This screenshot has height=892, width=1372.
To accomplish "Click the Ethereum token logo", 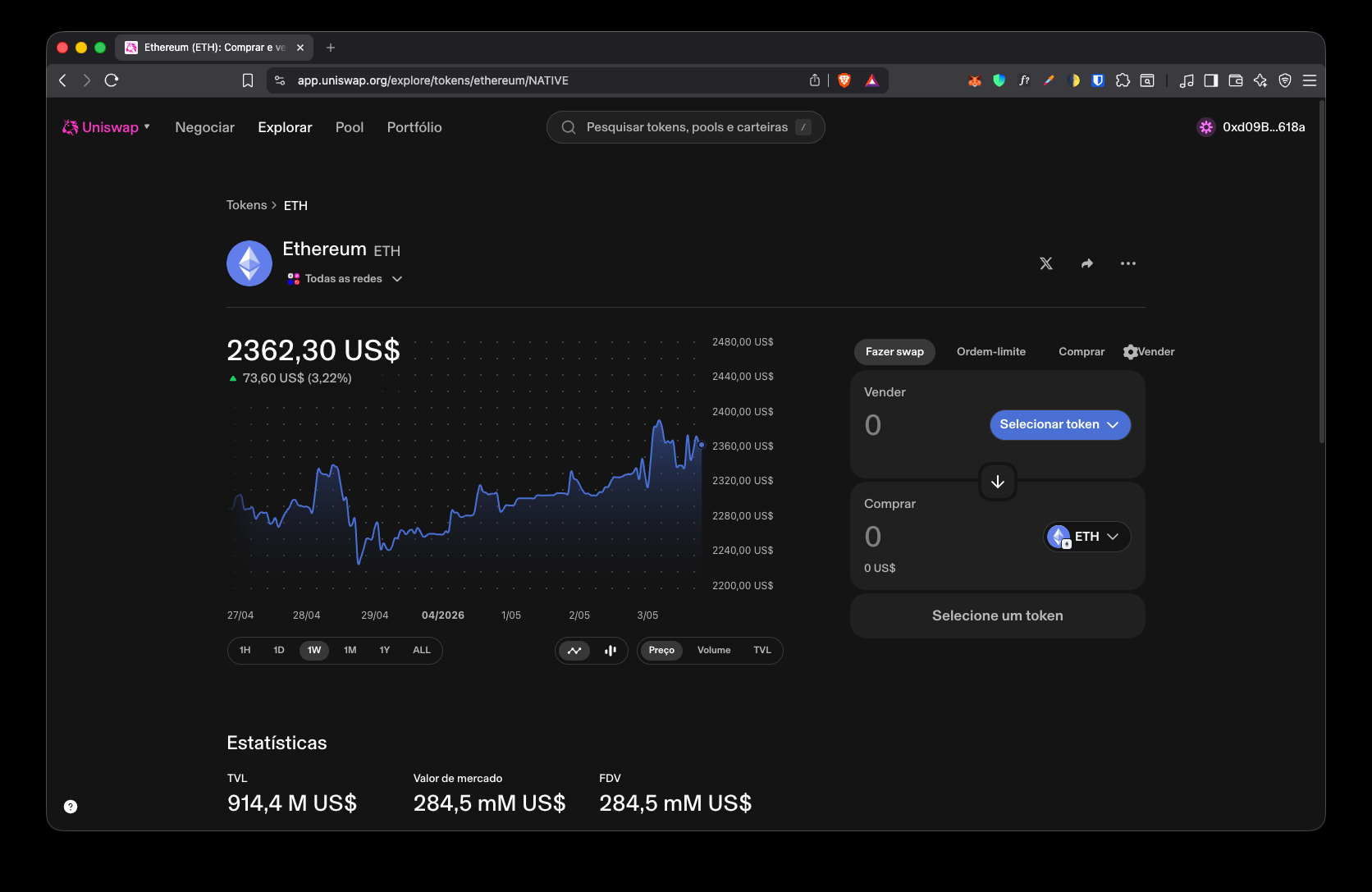I will (x=249, y=263).
